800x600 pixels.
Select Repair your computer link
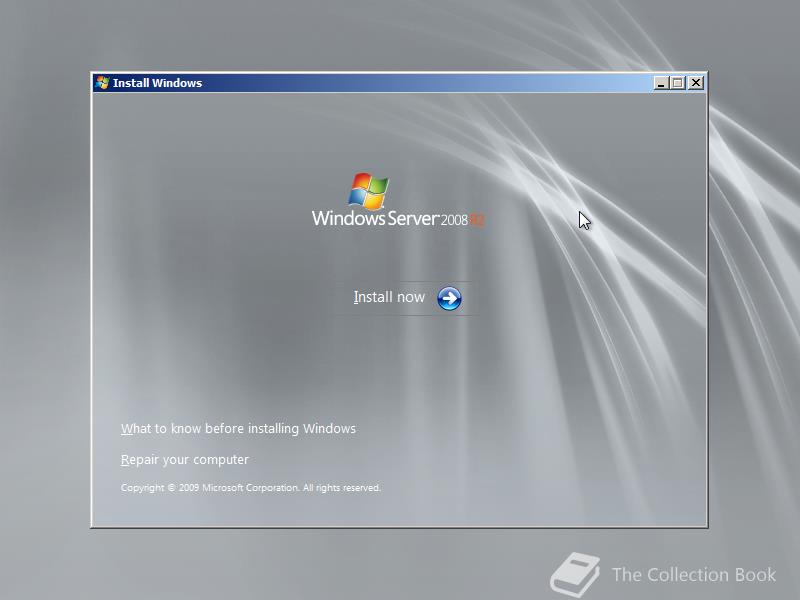tap(185, 460)
